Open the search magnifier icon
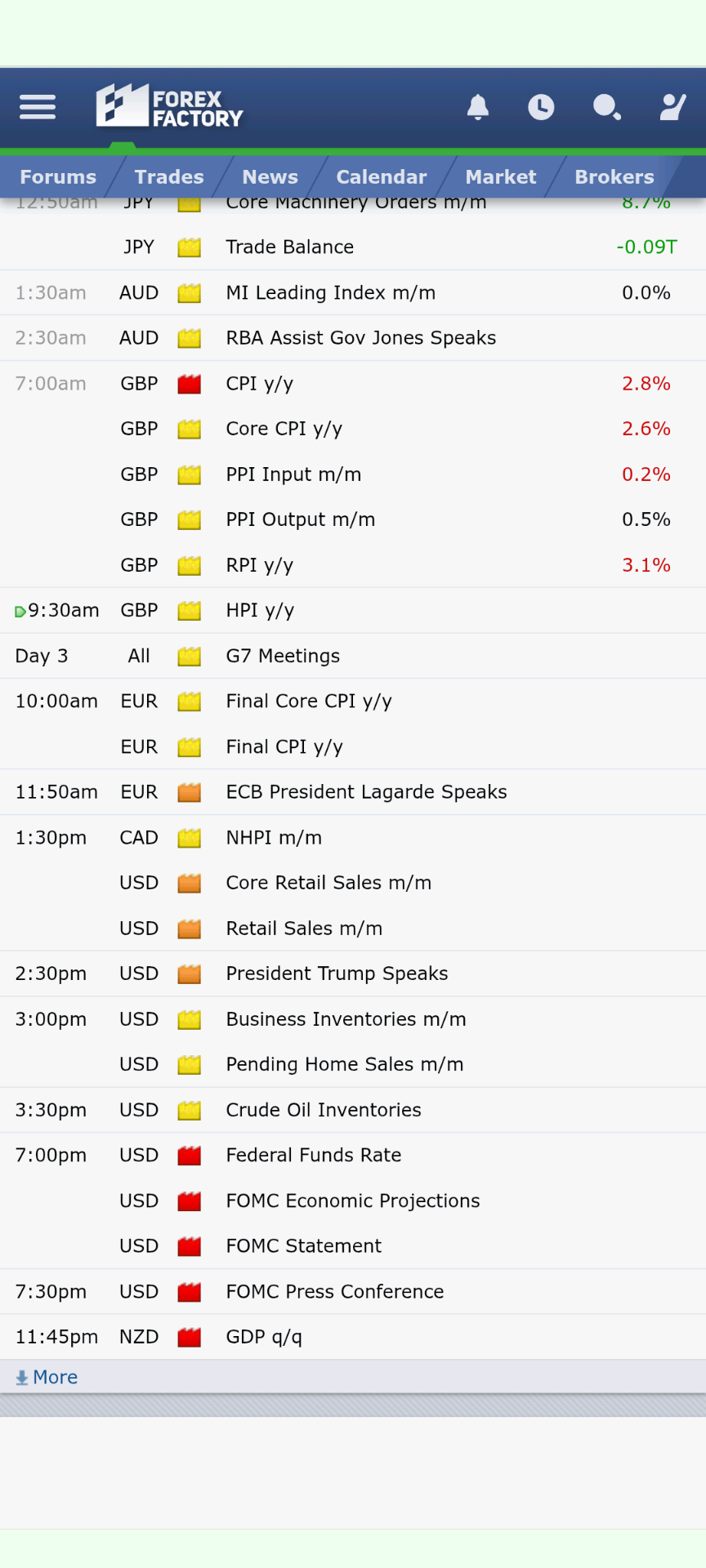Image resolution: width=706 pixels, height=1568 pixels. 607,107
